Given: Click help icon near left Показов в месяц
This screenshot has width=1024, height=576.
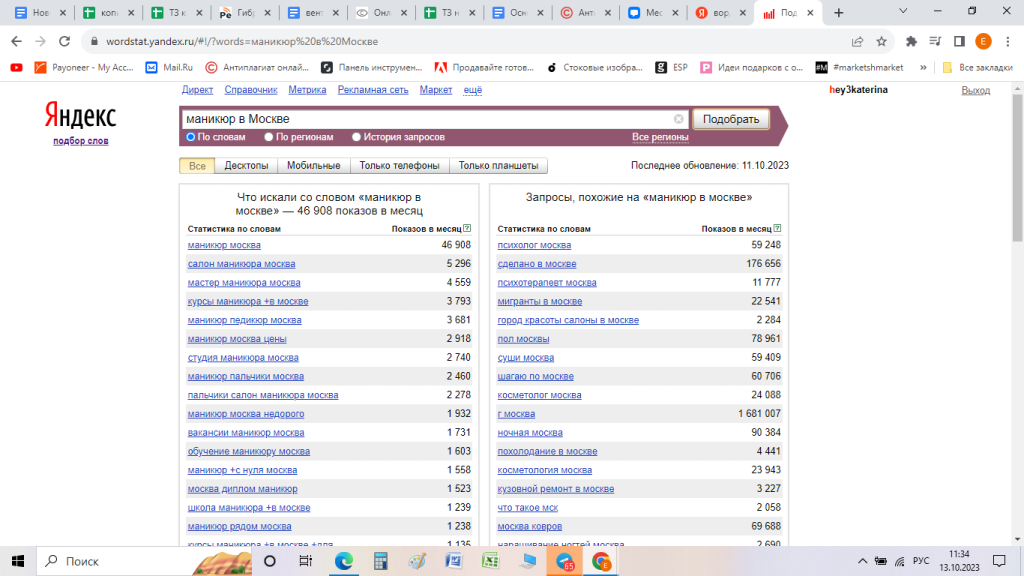Looking at the screenshot, I should [x=467, y=229].
